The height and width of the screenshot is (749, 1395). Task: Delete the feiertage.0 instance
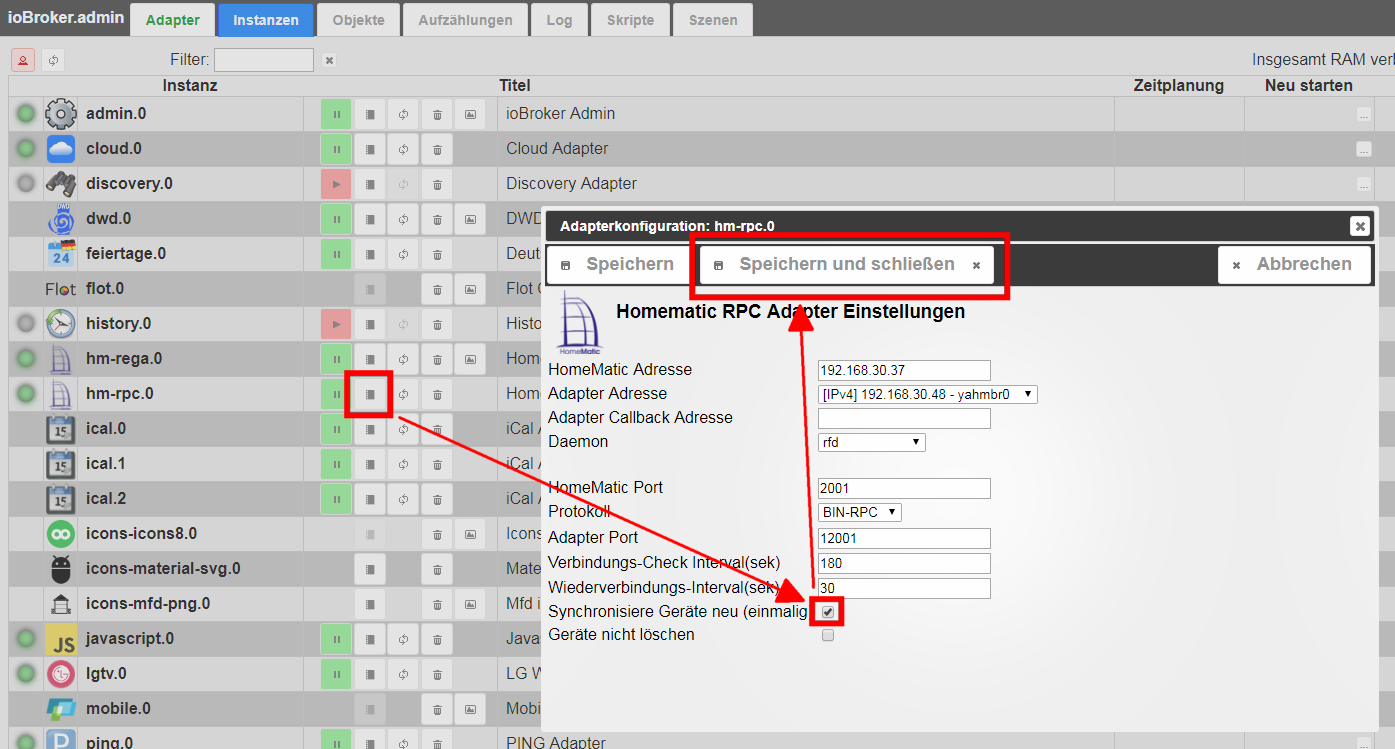(x=437, y=254)
